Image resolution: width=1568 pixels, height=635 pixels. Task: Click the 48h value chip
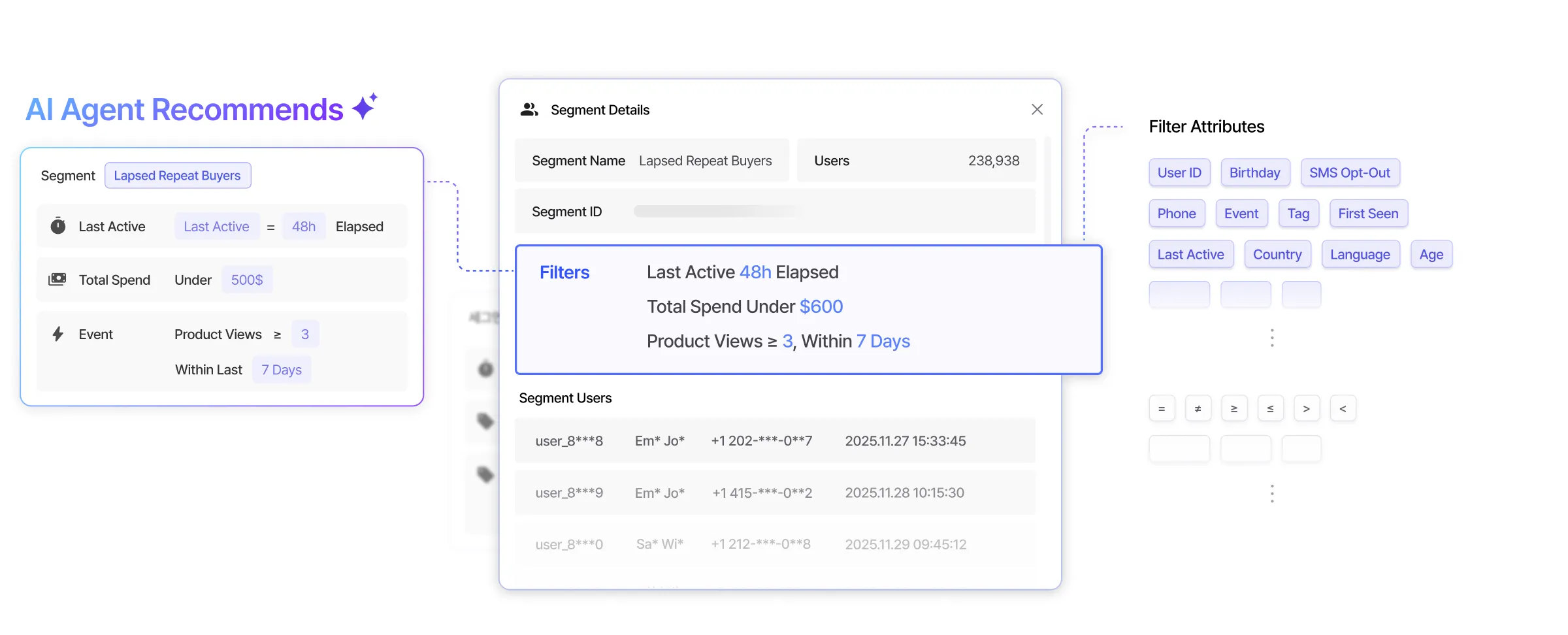click(304, 227)
